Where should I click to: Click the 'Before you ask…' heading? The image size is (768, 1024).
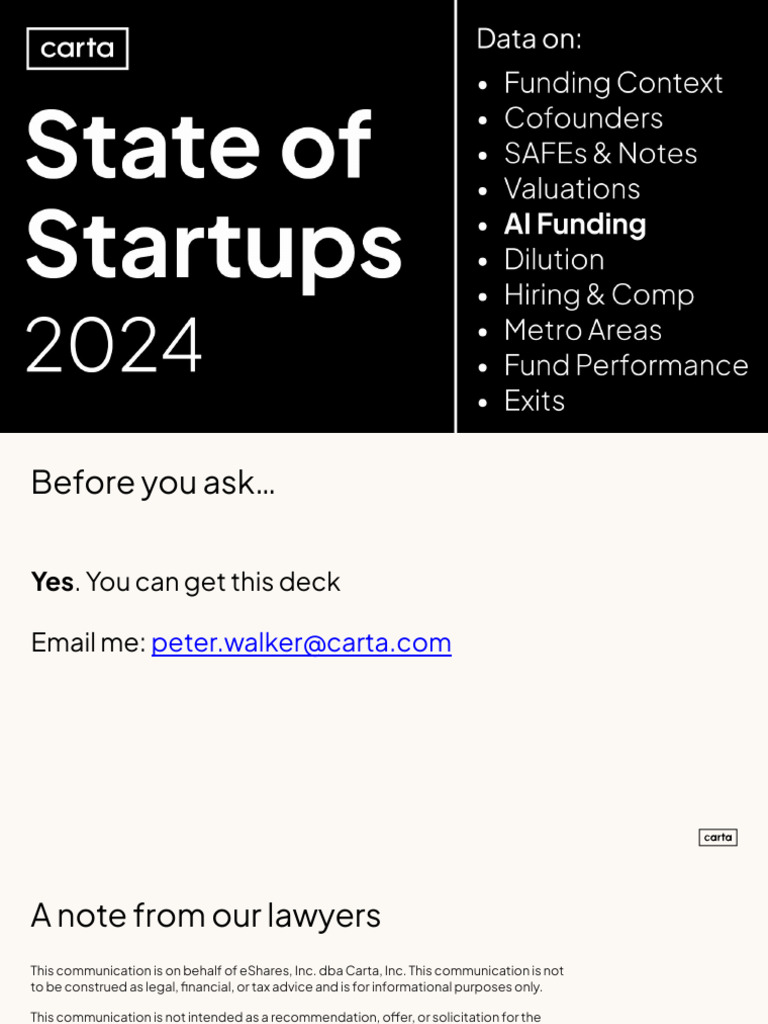point(152,482)
